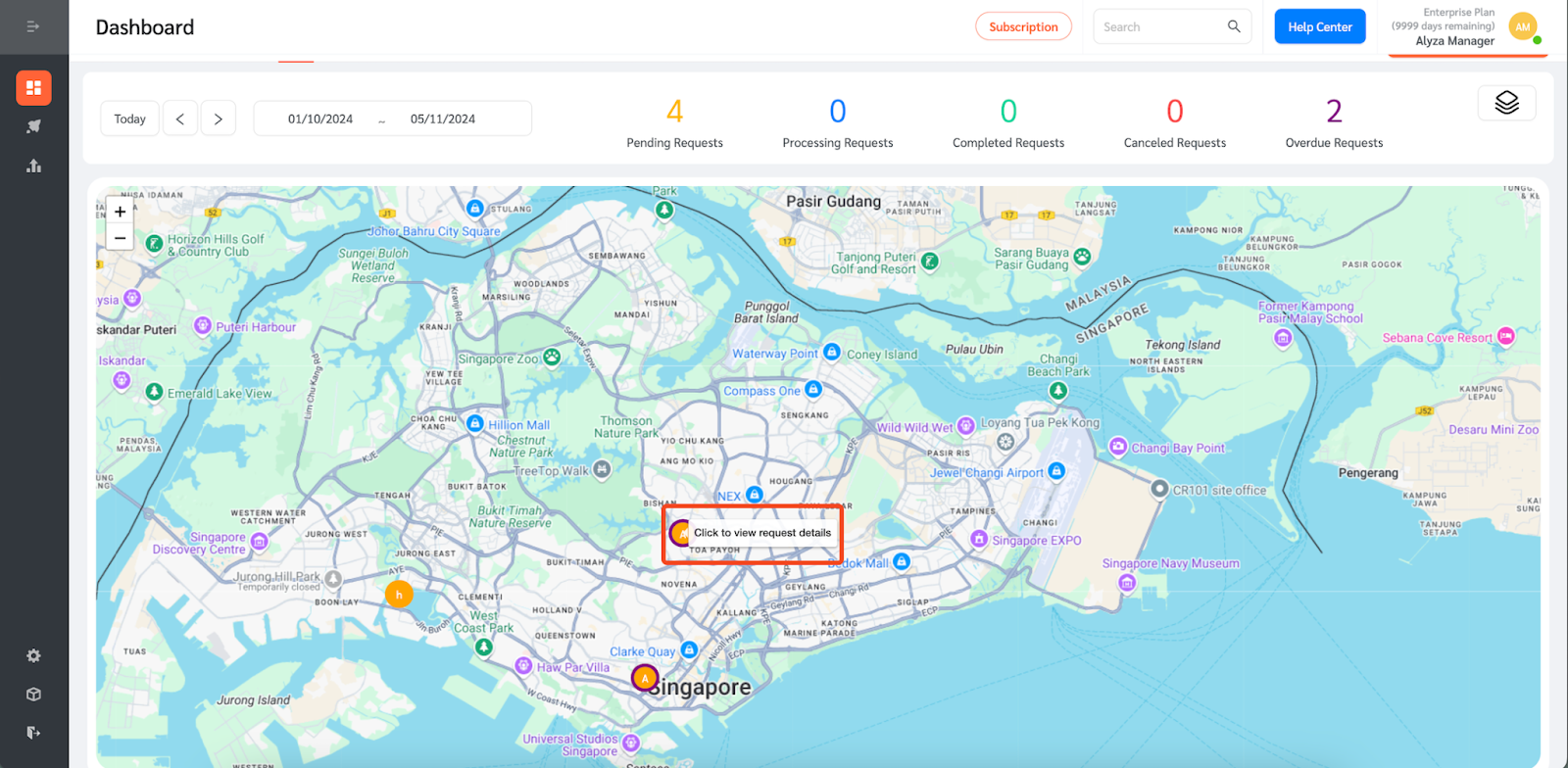Viewport: 1568px width, 768px height.
Task: Click the Waterway Point pin
Action: point(832,352)
